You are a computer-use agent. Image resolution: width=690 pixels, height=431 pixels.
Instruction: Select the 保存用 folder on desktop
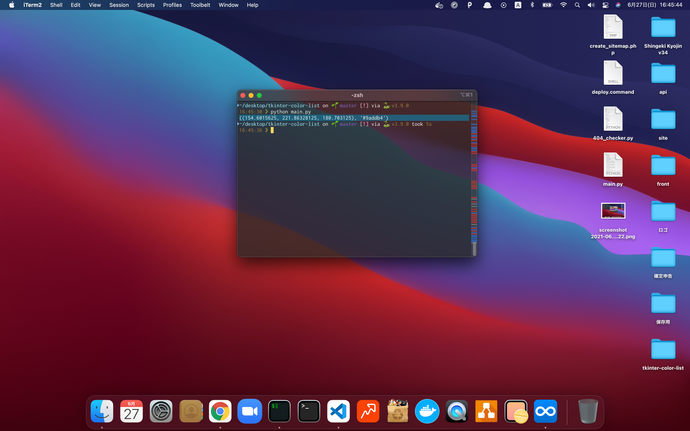click(663, 308)
